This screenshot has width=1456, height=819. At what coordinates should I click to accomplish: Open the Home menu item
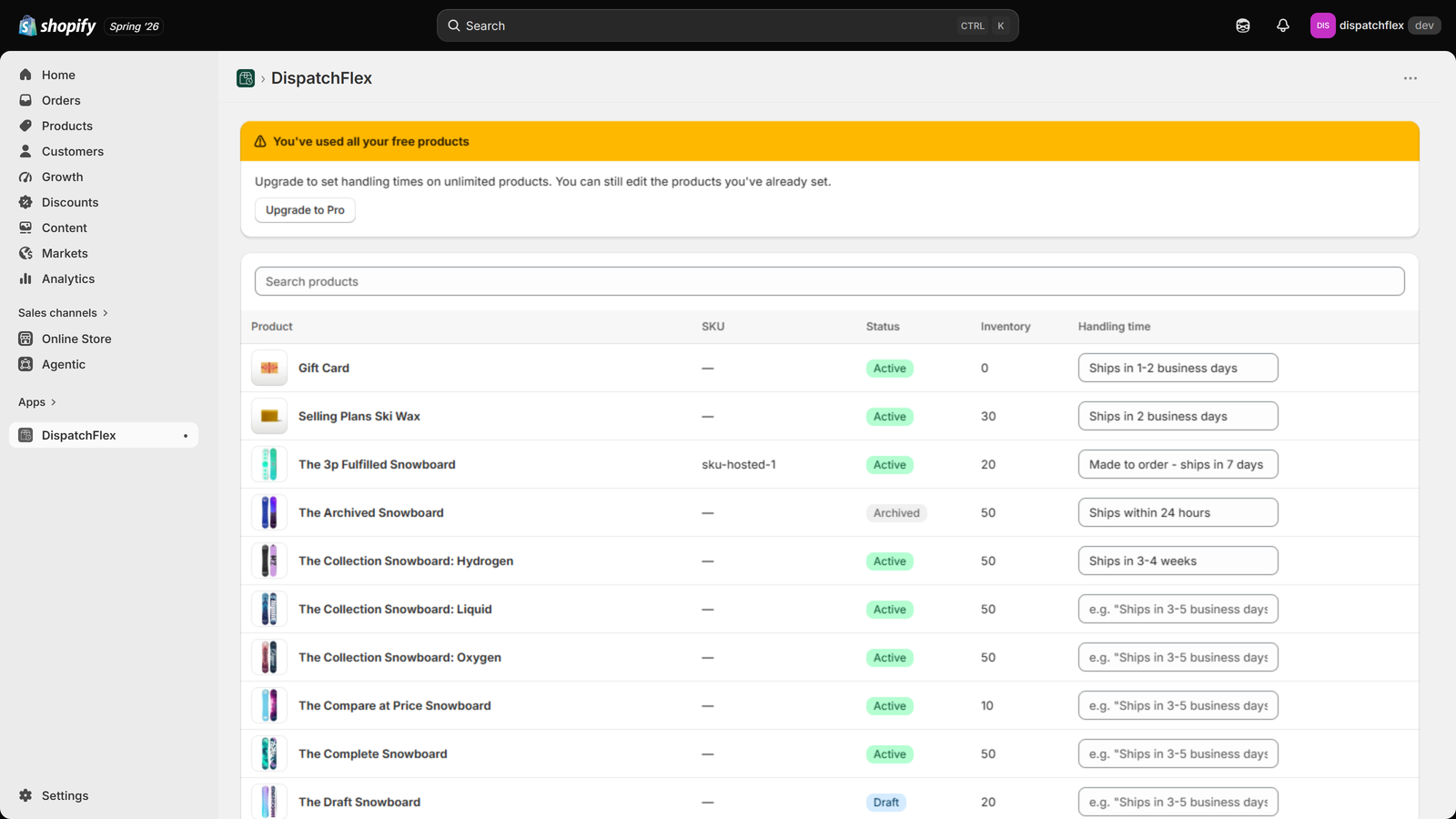[x=104, y=75]
